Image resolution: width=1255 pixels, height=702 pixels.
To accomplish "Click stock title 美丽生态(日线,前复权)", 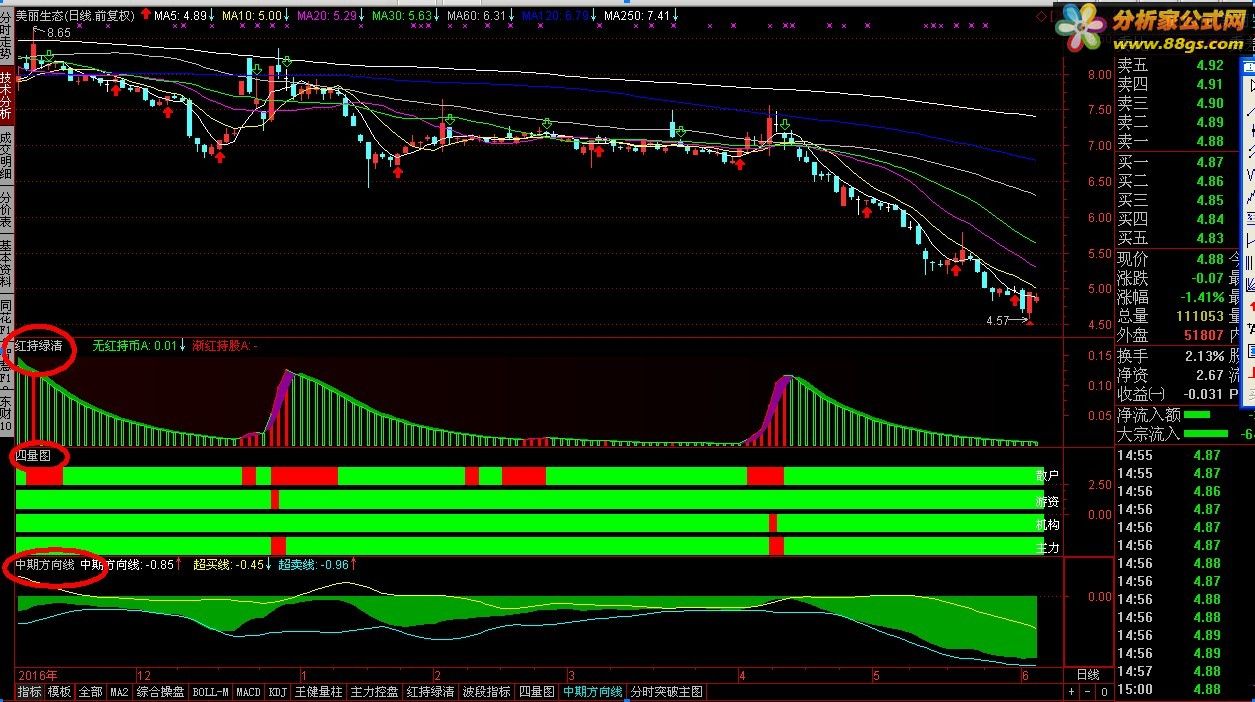I will [x=75, y=16].
